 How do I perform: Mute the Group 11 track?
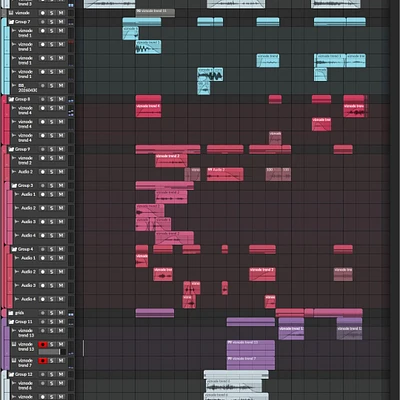(x=61, y=322)
